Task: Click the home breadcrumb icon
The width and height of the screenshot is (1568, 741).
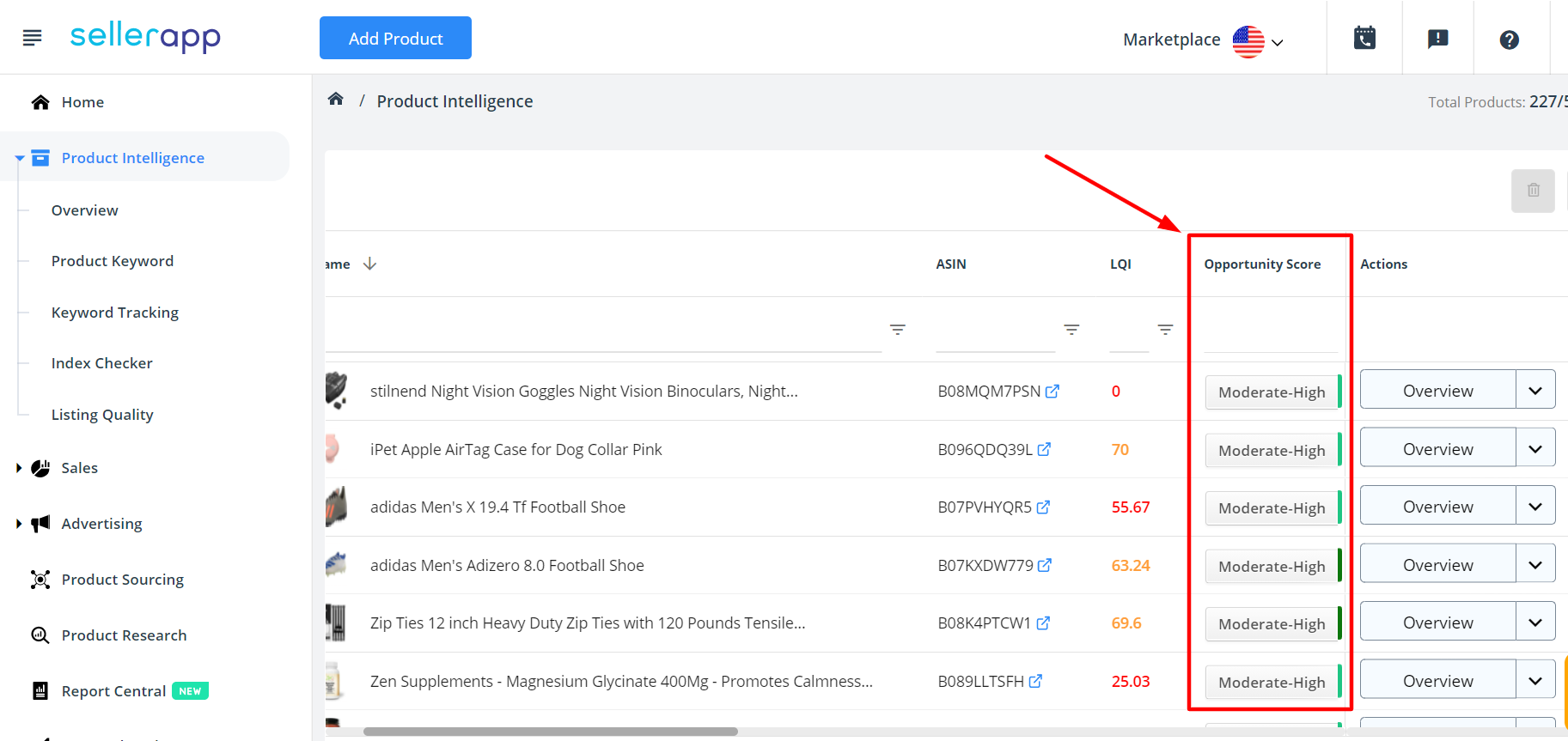Action: 336,100
